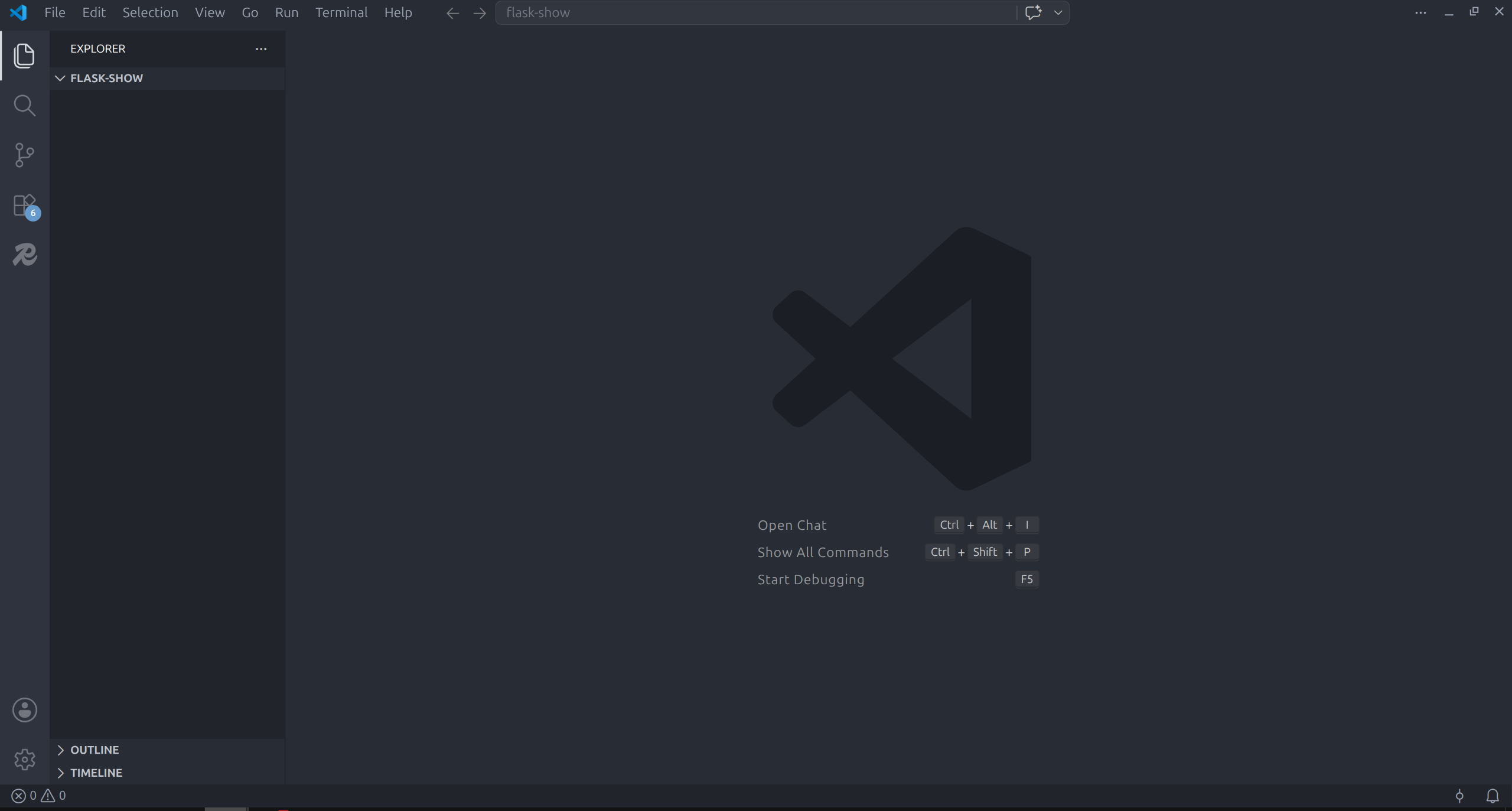Open the Selection menu
The height and width of the screenshot is (811, 1512).
point(150,12)
